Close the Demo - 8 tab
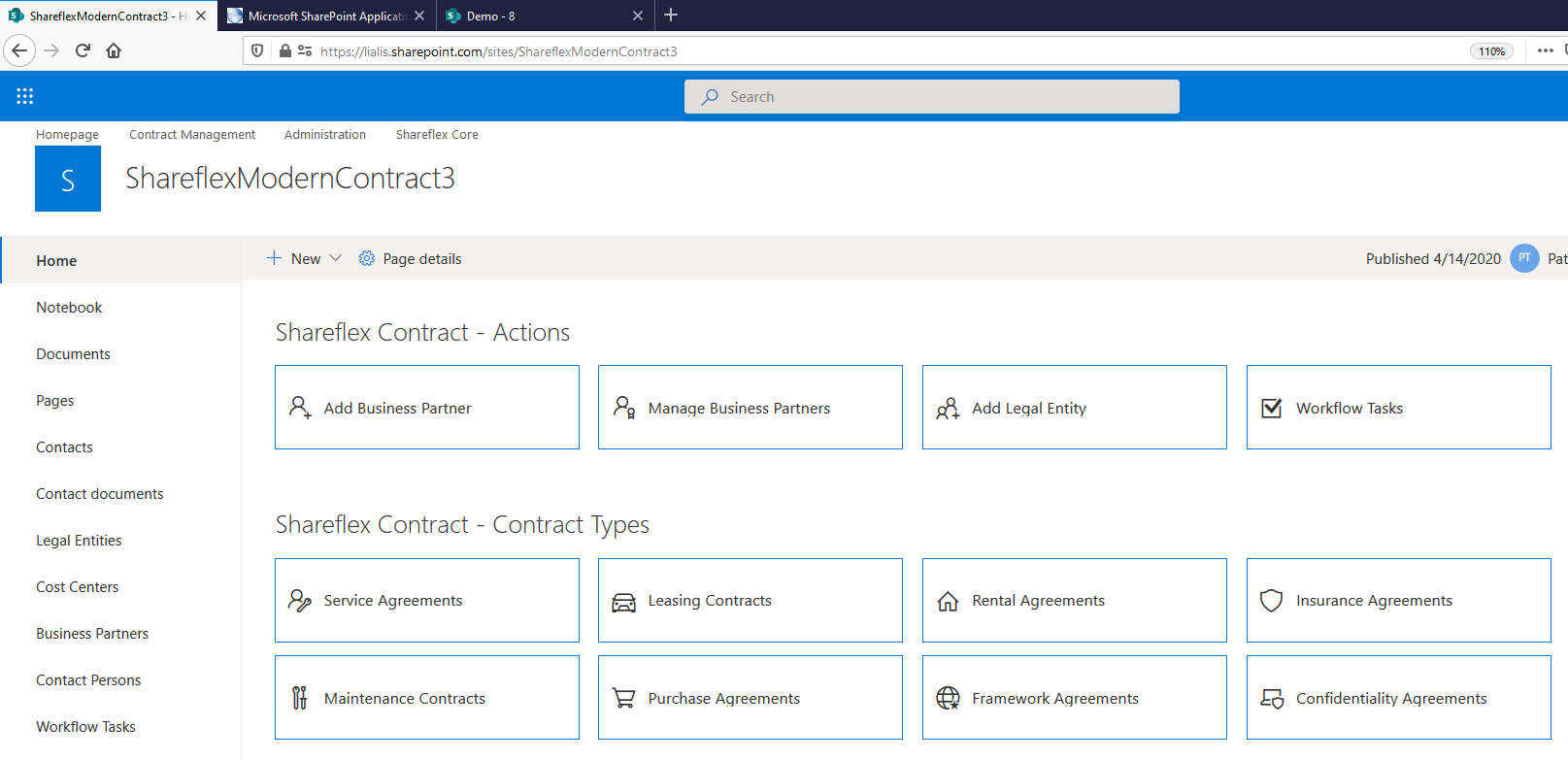The height and width of the screenshot is (760, 1568). coord(638,16)
